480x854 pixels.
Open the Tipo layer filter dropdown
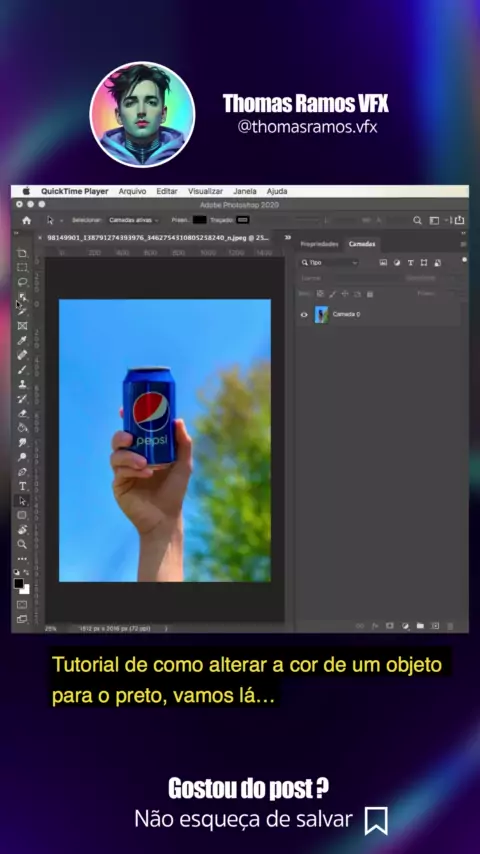[329, 263]
